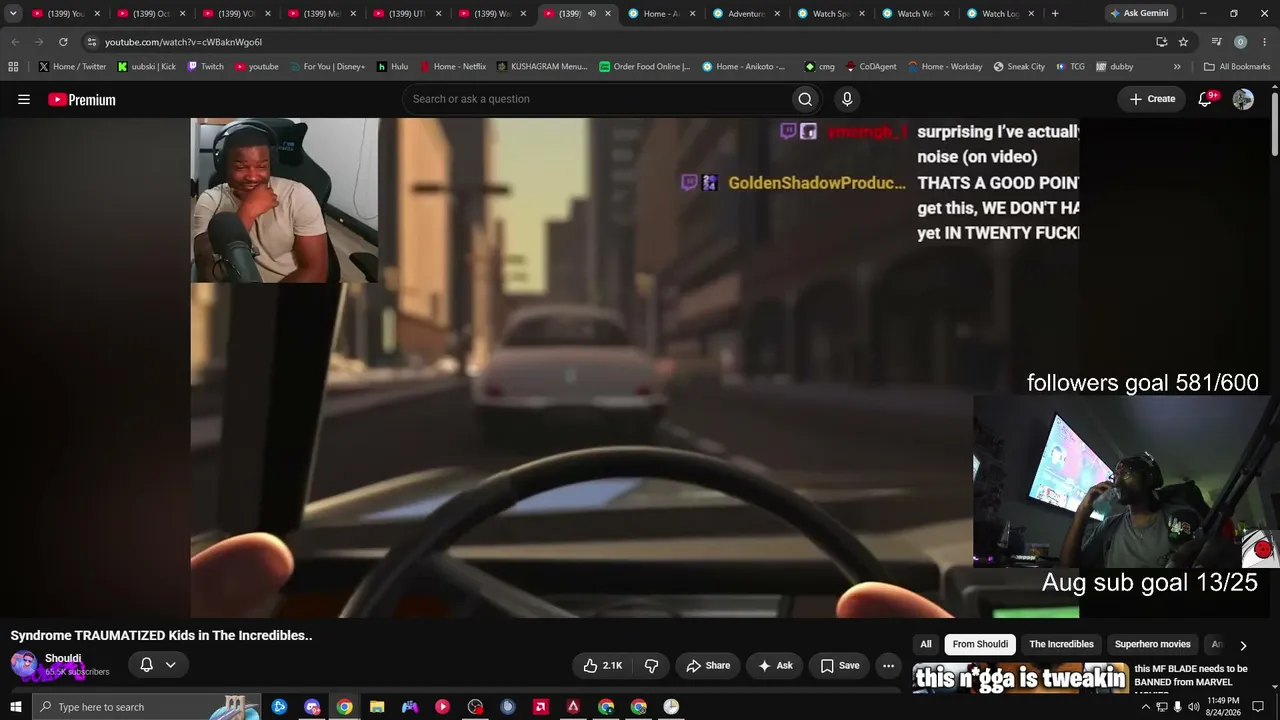1280x720 pixels.
Task: Open All Bookmarks folder
Action: [1236, 66]
